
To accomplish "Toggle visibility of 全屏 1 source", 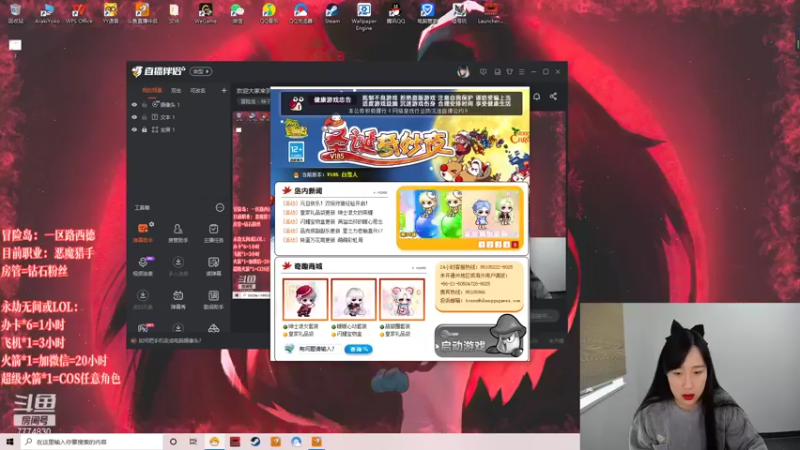I will tap(134, 130).
